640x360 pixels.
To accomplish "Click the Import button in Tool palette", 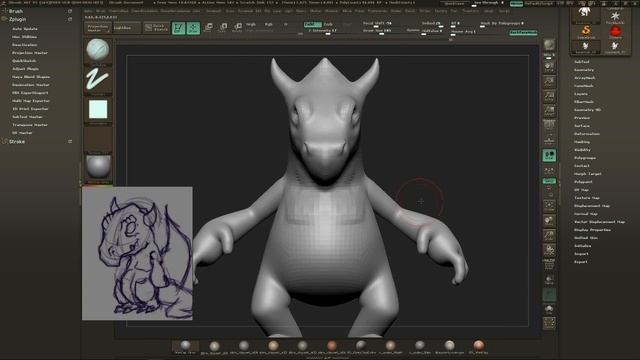I will [x=581, y=253].
